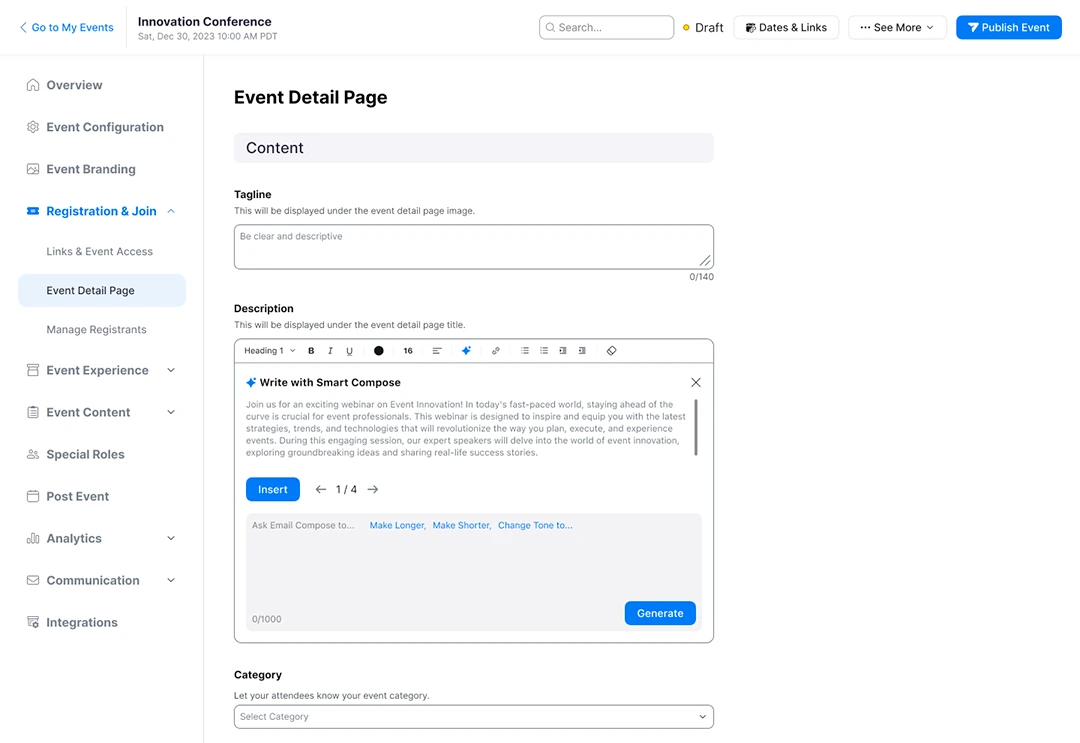Click the eraser clear formatting icon
The height and width of the screenshot is (743, 1080).
point(611,351)
